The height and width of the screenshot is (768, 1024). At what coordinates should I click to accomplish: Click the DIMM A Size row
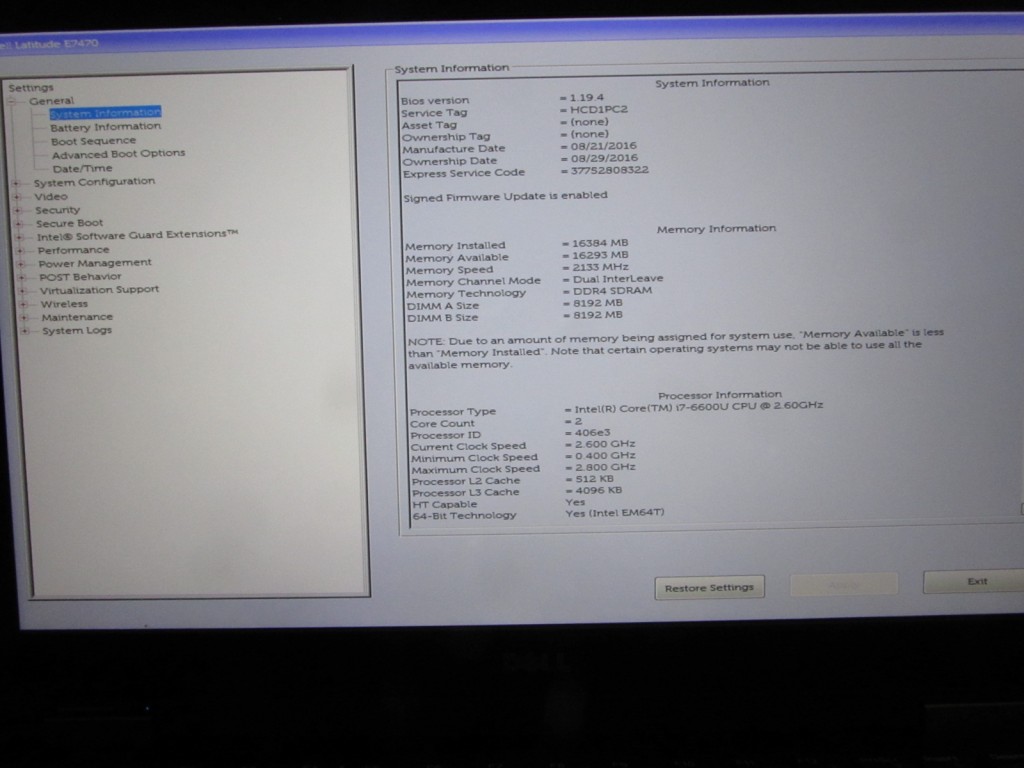click(x=515, y=304)
